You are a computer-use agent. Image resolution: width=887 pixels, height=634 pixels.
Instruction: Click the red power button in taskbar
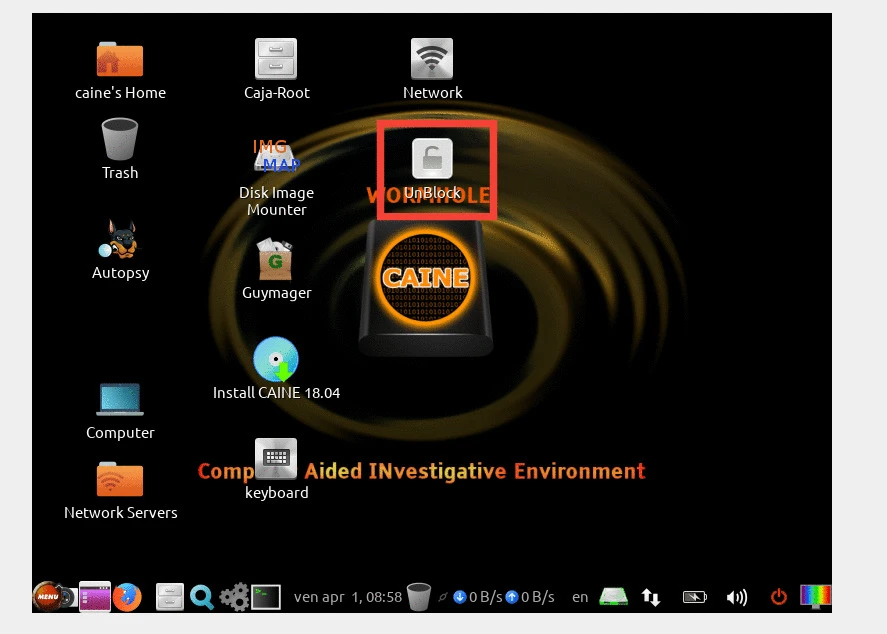click(x=779, y=597)
